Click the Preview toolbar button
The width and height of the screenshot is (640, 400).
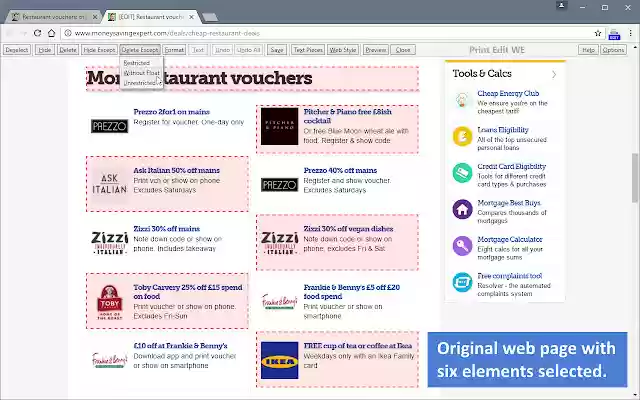pos(376,50)
